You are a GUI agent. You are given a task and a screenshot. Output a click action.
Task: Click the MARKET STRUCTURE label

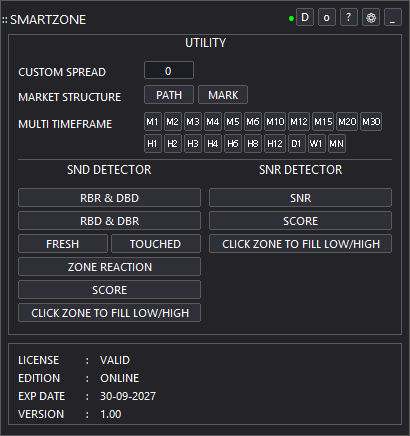(x=69, y=97)
